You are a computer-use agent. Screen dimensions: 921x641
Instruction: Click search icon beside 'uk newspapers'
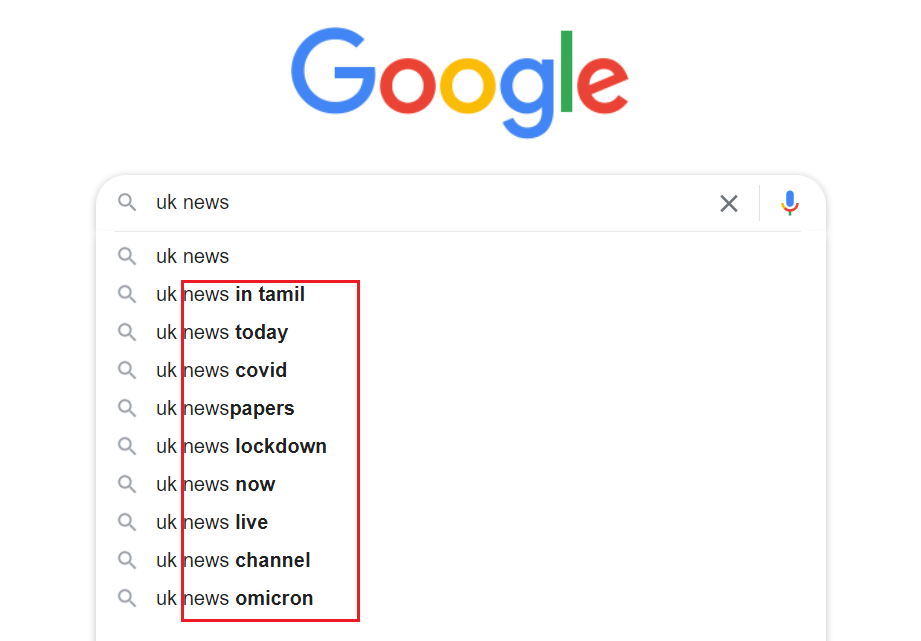coord(127,409)
